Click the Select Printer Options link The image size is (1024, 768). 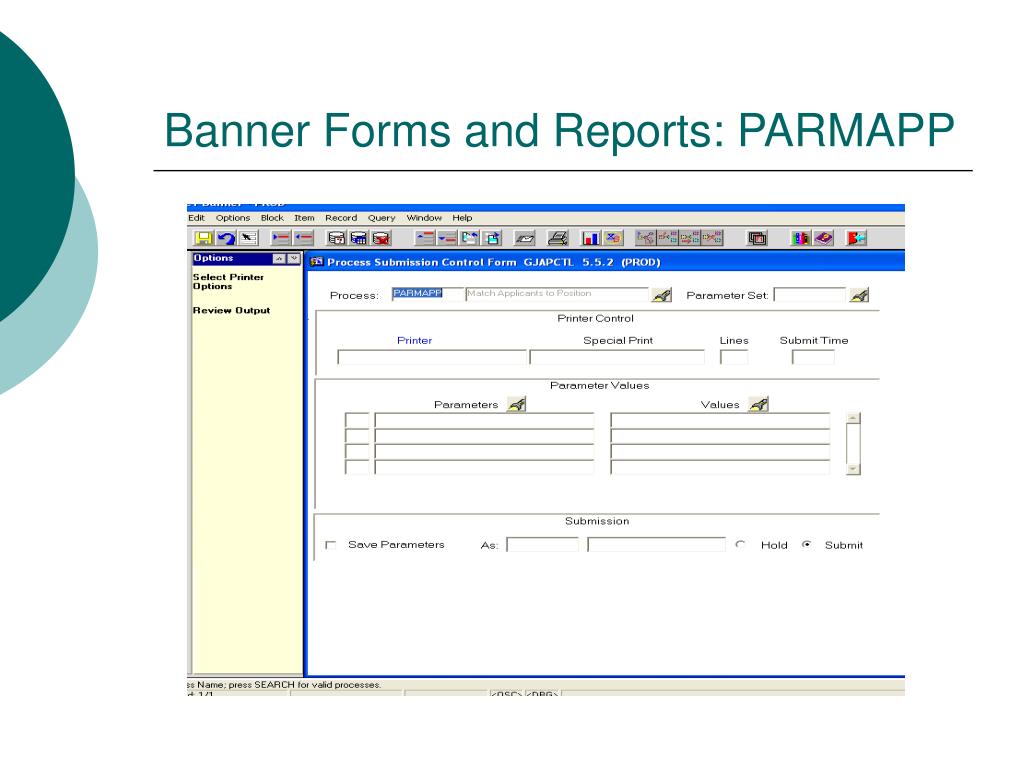pos(228,281)
